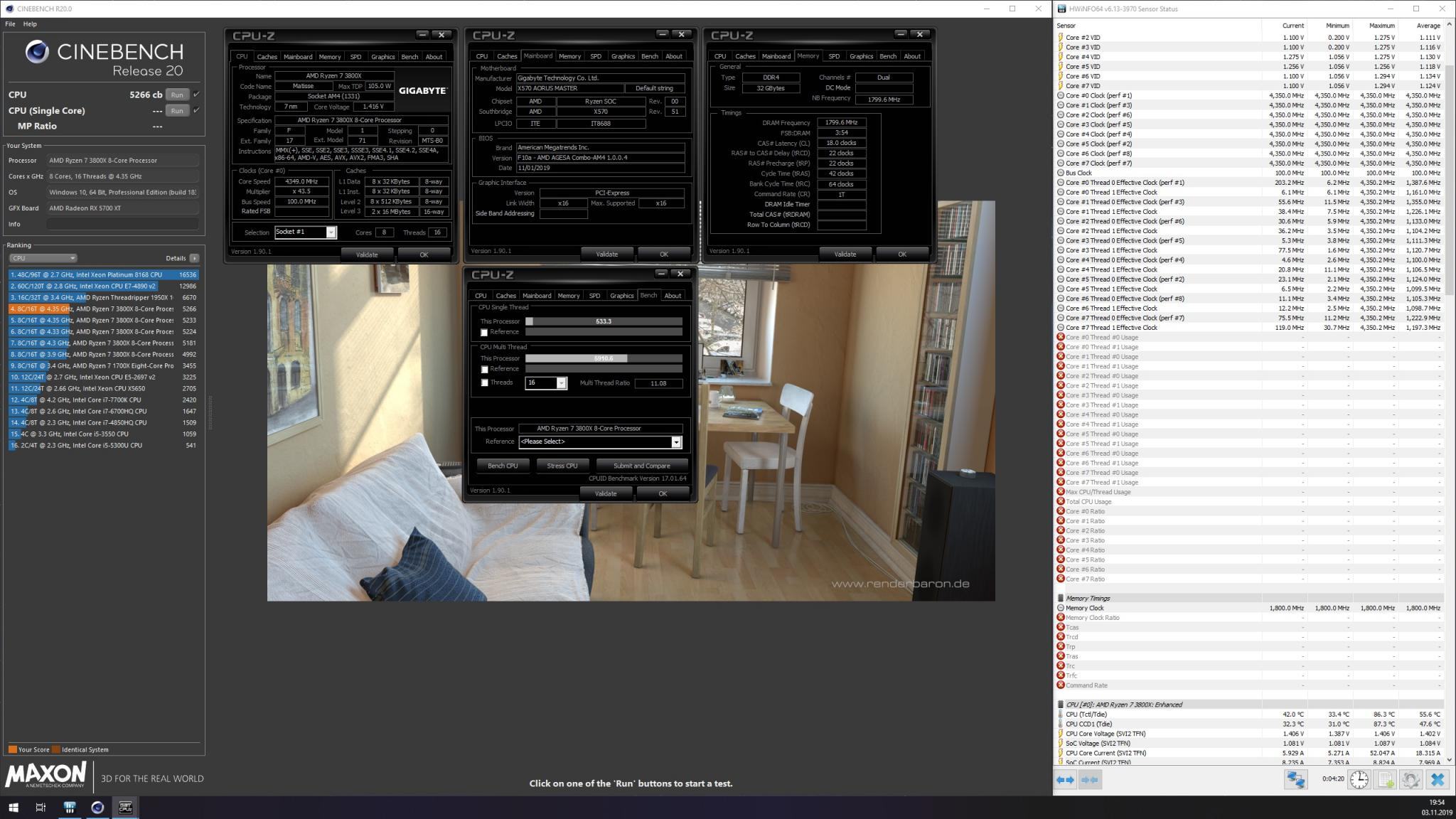Select ranking entry Intel Xeon Platinum 8168

104,274
